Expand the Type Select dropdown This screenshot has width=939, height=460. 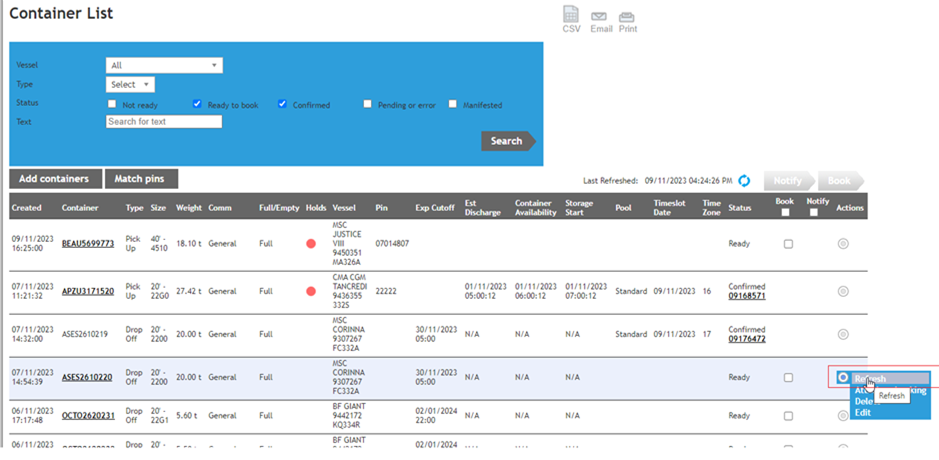(x=130, y=85)
